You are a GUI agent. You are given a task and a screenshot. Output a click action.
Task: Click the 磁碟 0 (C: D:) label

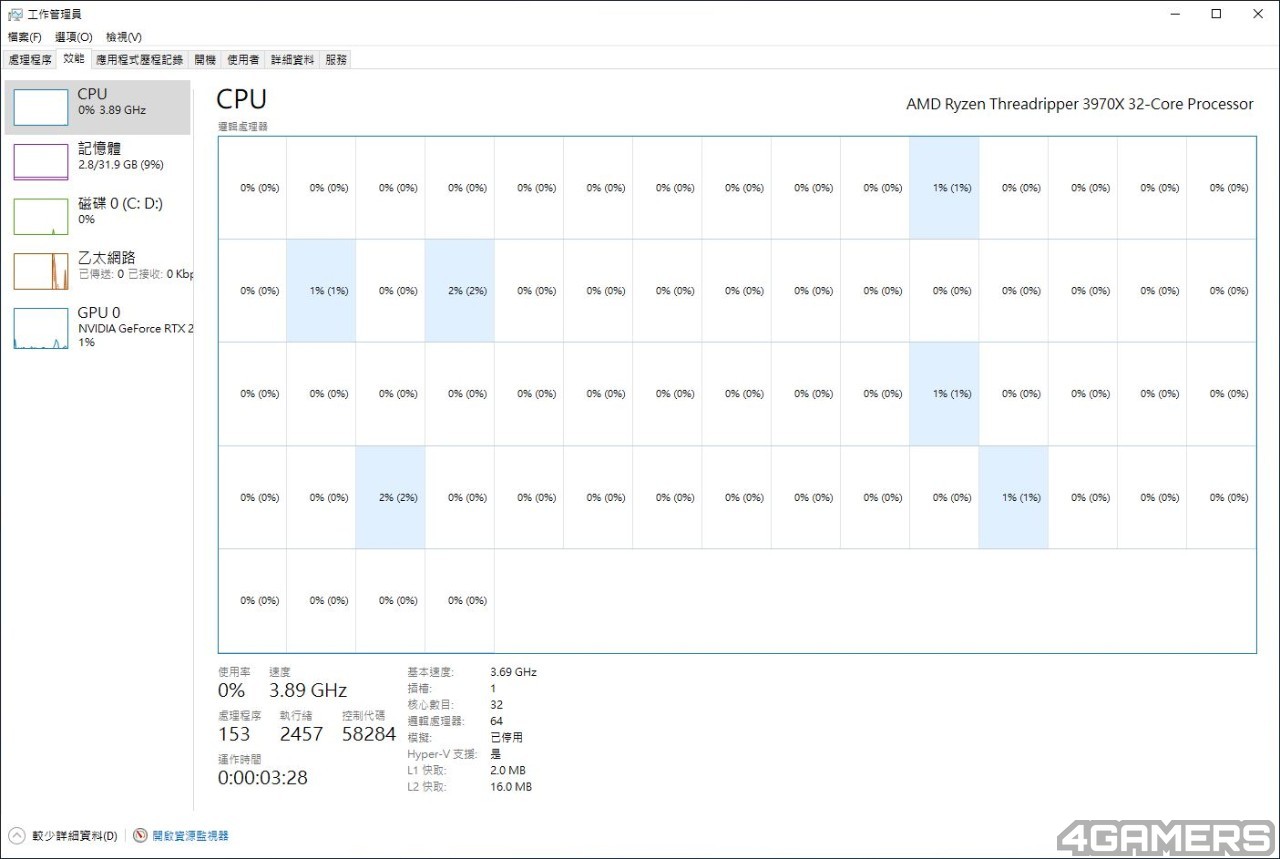[x=120, y=204]
